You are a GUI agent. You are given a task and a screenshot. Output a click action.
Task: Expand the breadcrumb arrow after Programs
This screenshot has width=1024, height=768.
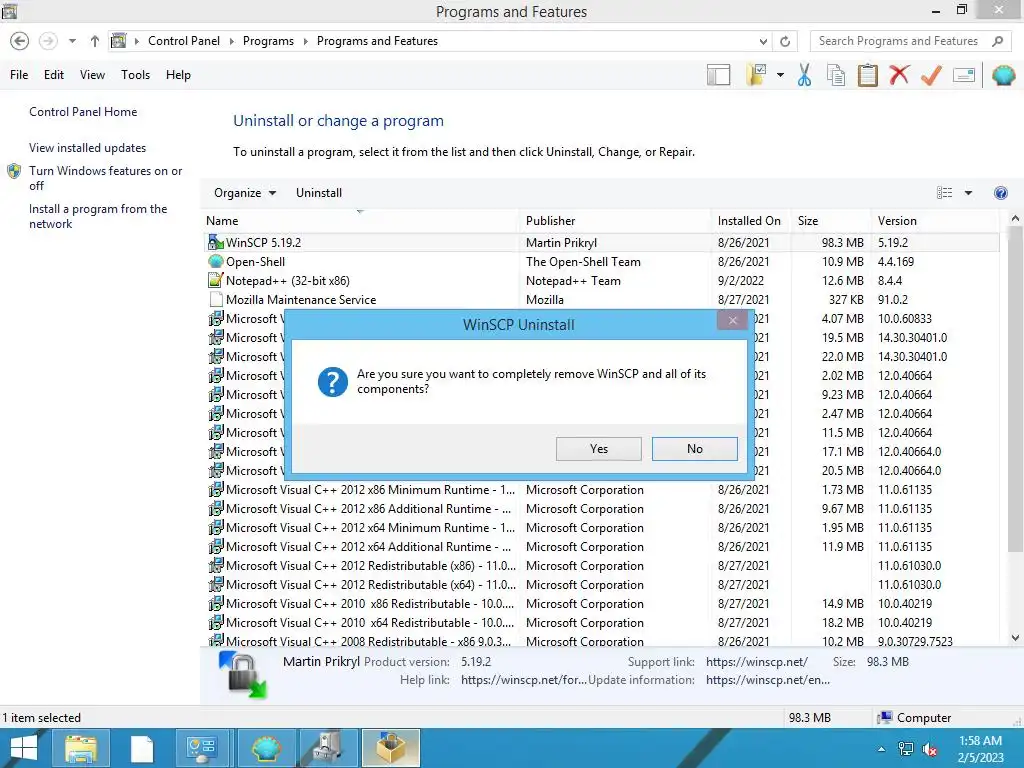point(305,41)
